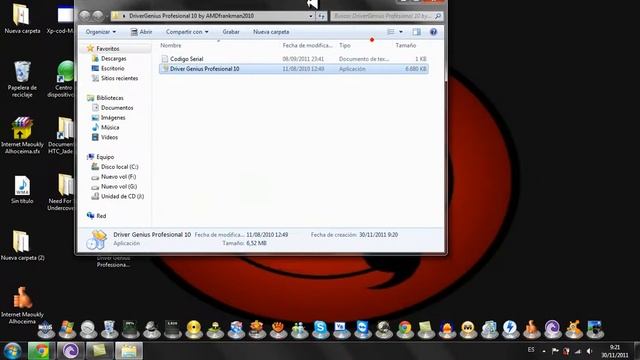
Task: Open Action Center flag tray icon
Action: click(x=555, y=351)
